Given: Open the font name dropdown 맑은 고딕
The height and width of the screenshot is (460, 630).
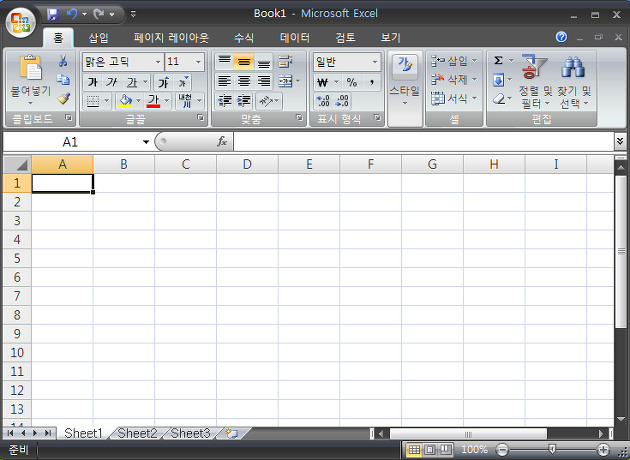Looking at the screenshot, I should tap(158, 62).
